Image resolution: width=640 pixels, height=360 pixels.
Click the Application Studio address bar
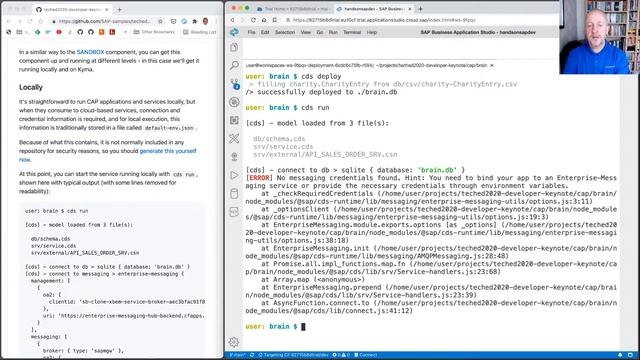[384, 20]
